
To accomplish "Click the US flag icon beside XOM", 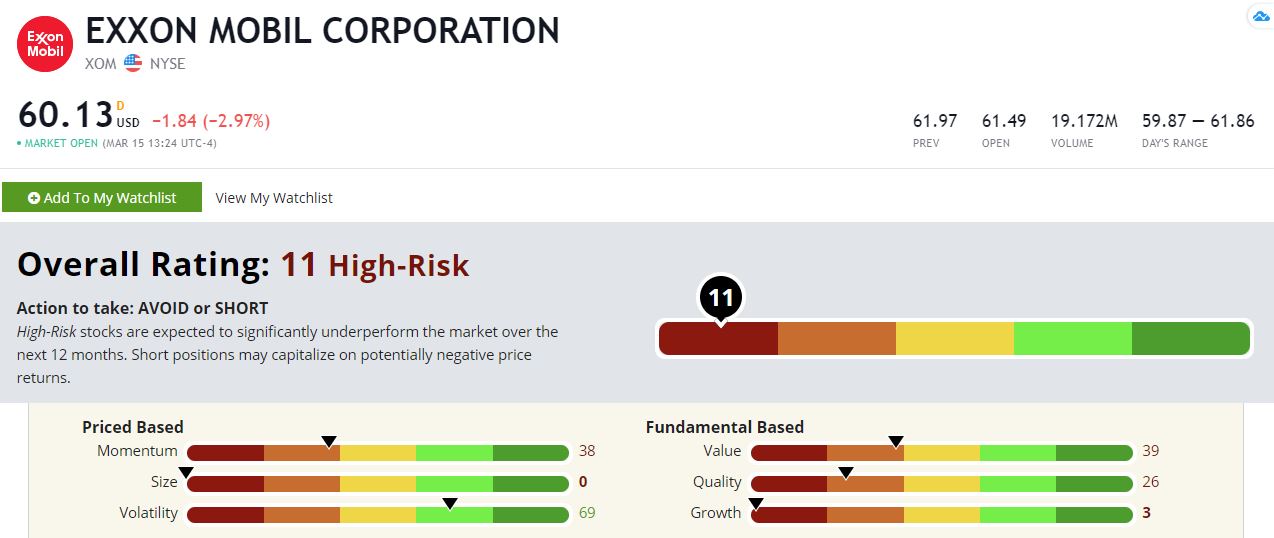I will click(133, 63).
